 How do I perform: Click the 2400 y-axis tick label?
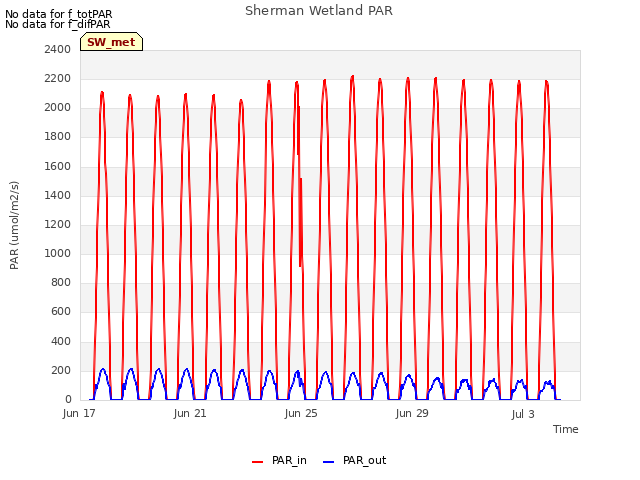(58, 49)
